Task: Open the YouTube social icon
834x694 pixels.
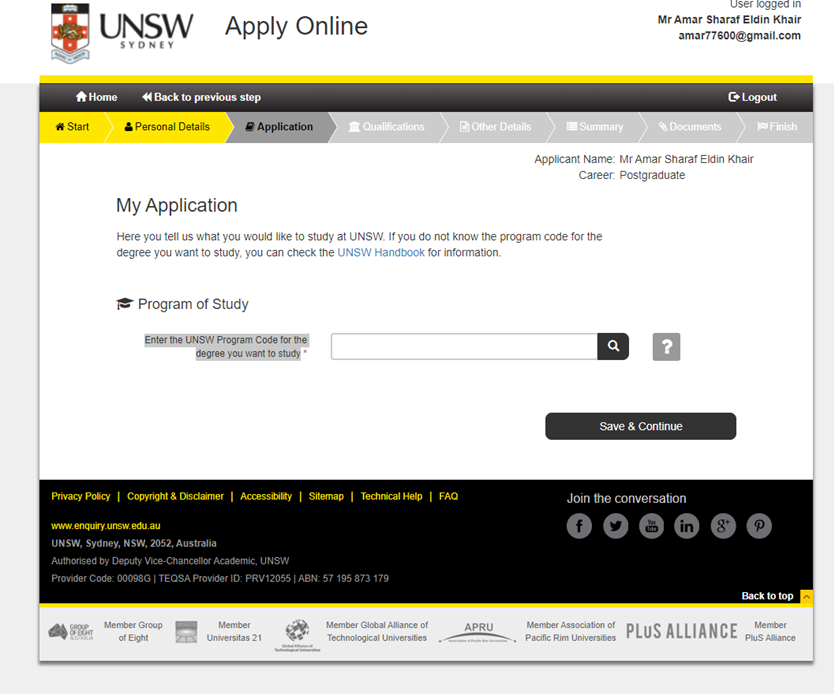Action: pyautogui.click(x=652, y=526)
